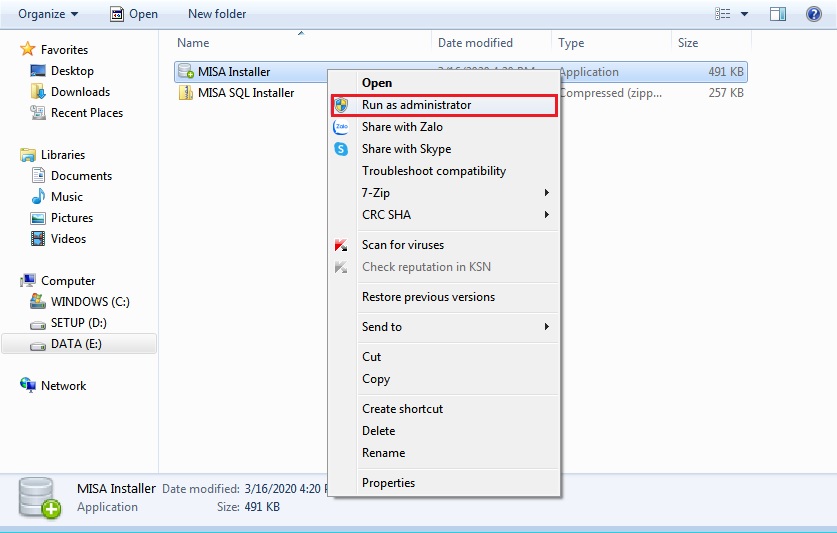837x533 pixels.
Task: Open the WINDOWS (C:) drive
Action: [90, 302]
